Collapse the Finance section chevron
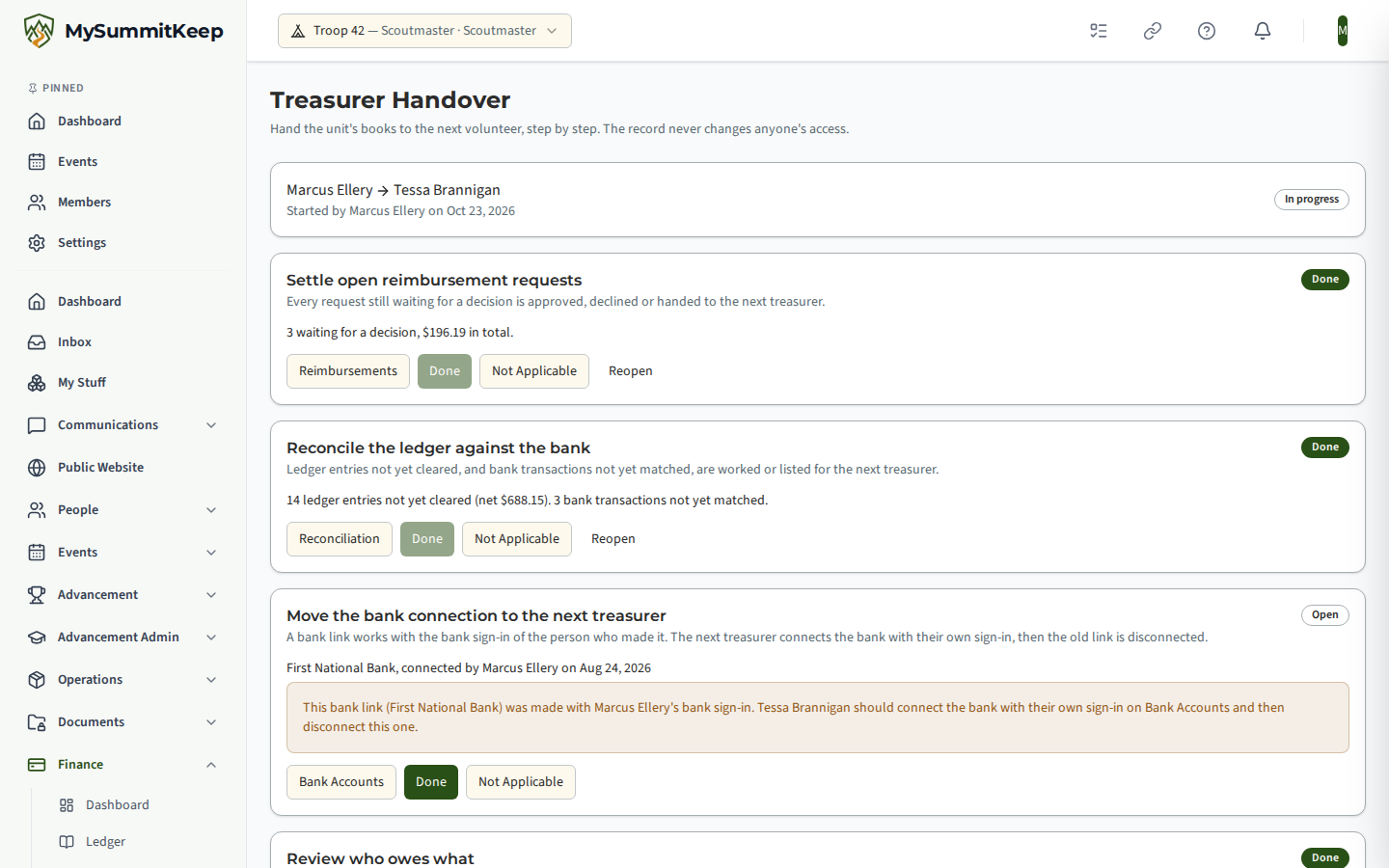Screen dimensions: 1389x868 [x=211, y=765]
